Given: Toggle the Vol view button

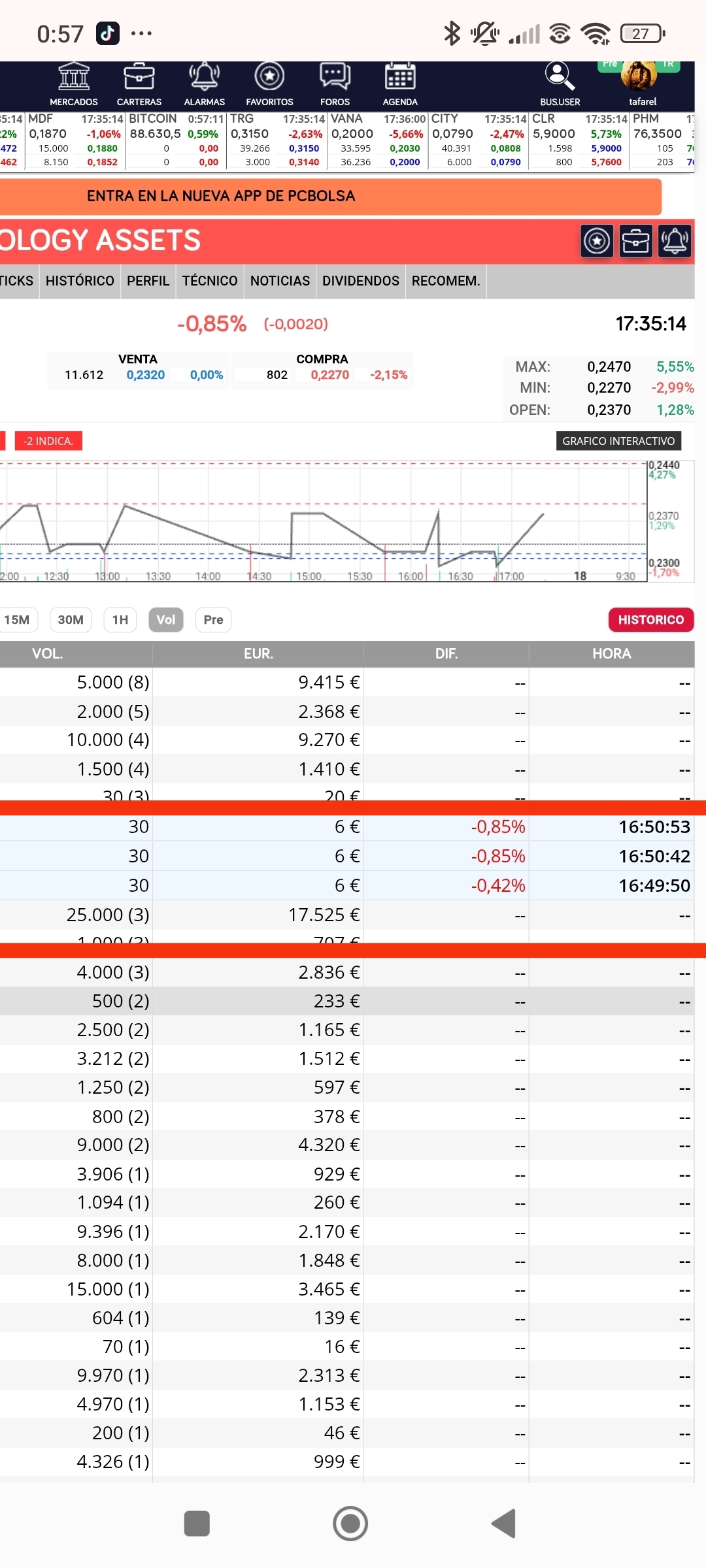Looking at the screenshot, I should tap(166, 619).
